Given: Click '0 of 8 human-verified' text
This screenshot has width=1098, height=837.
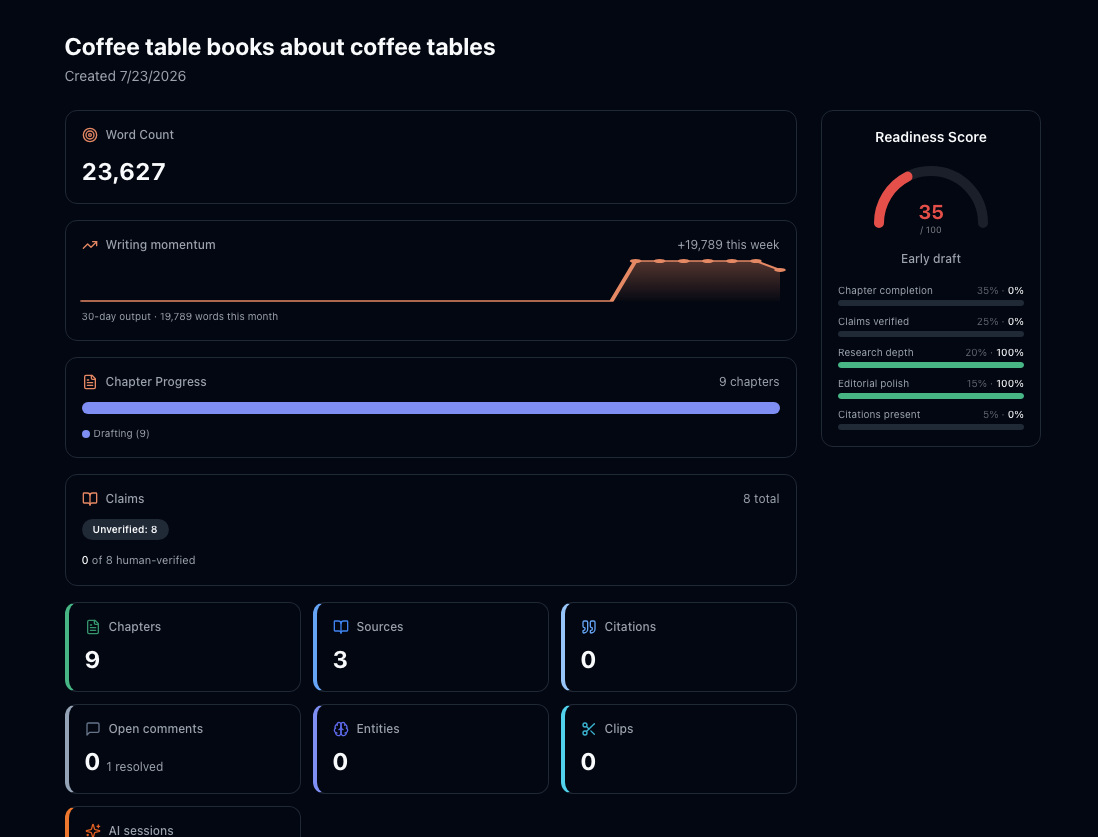Looking at the screenshot, I should coord(139,560).
